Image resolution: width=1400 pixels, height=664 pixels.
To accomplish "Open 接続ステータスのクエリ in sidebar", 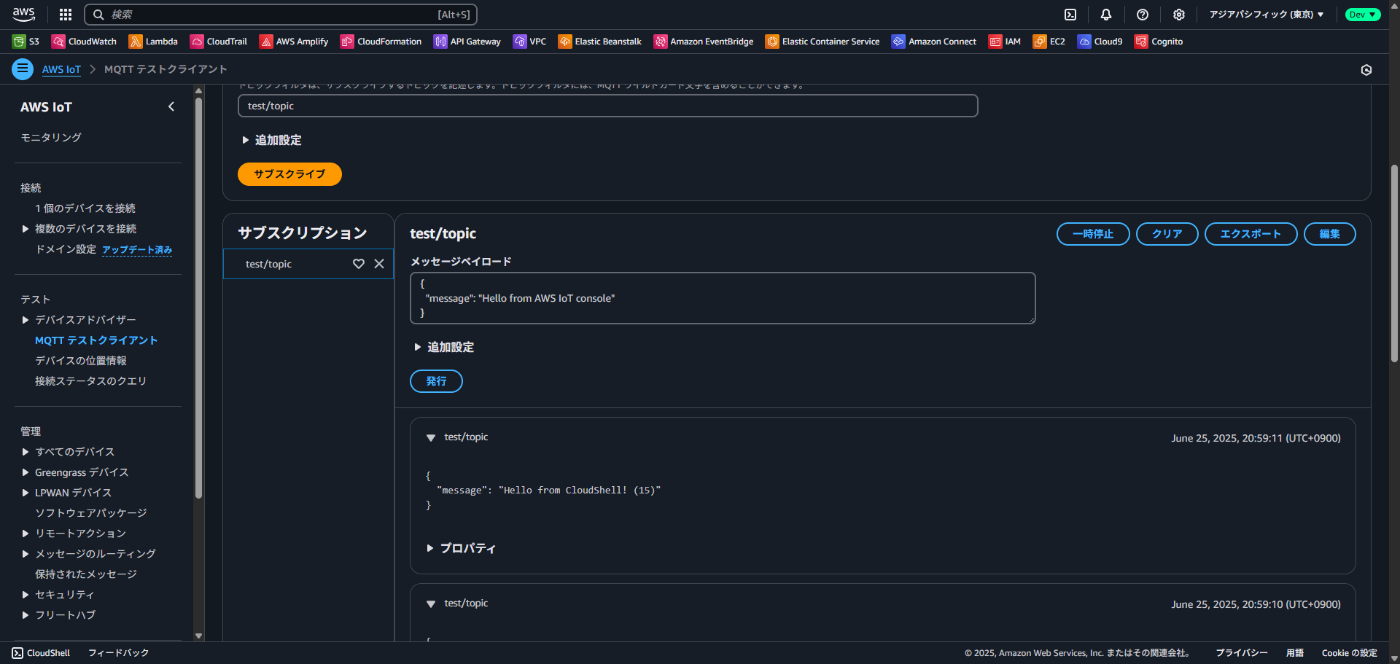I will 91,381.
